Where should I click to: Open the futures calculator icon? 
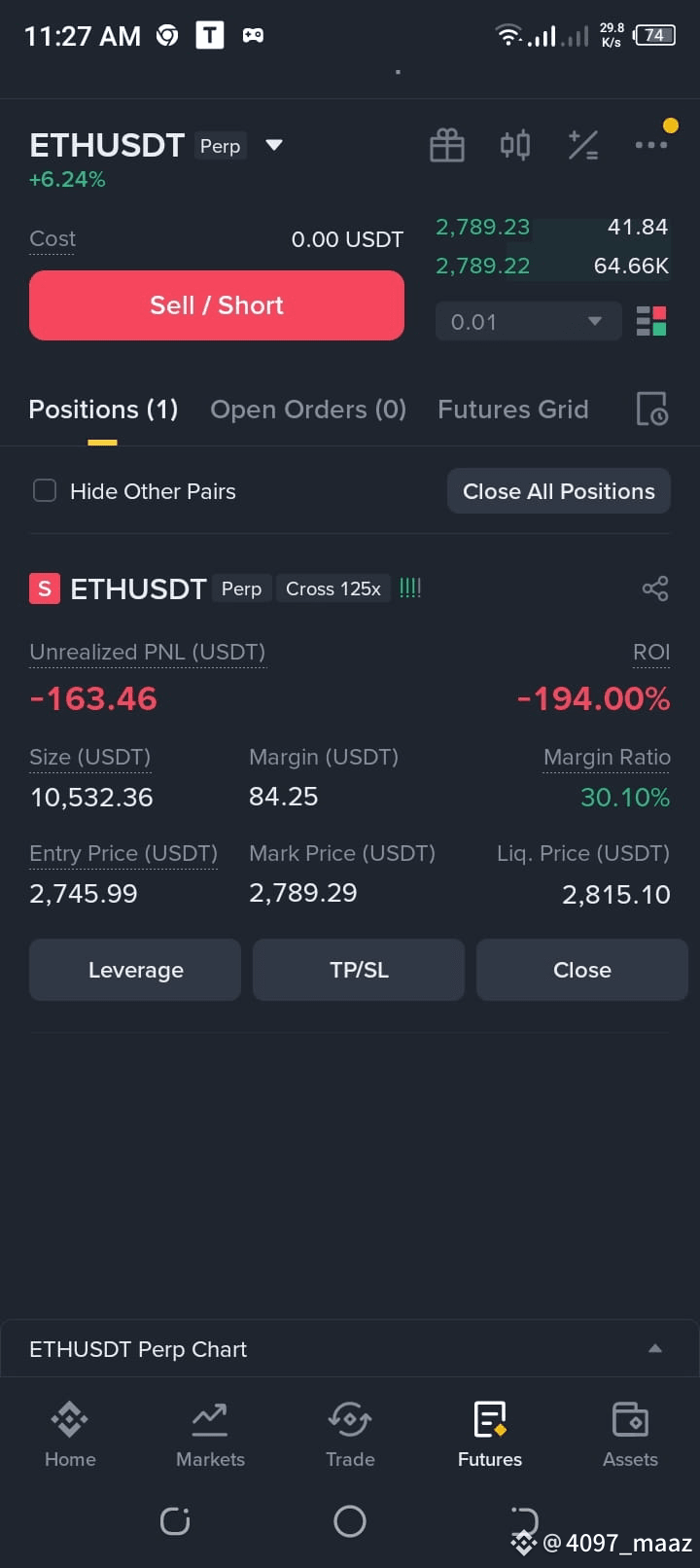tap(583, 146)
